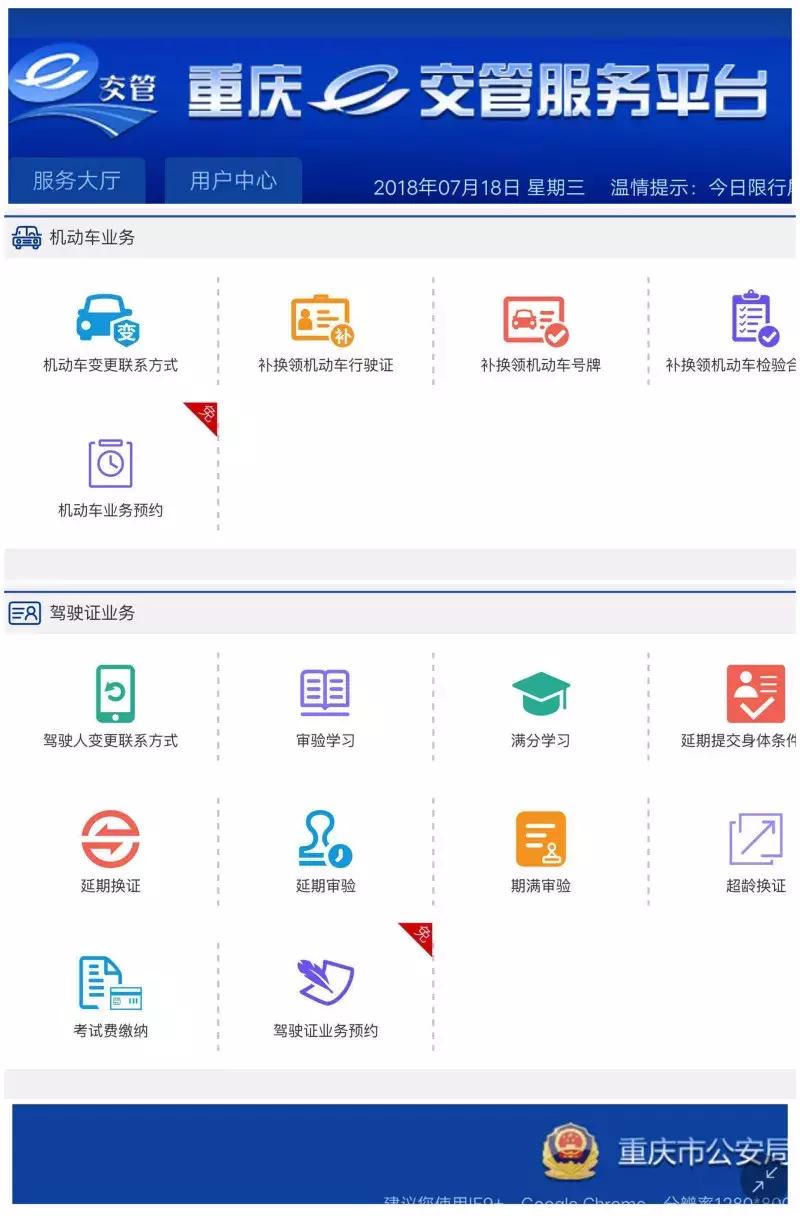Select 延期换证 icon
The height and width of the screenshot is (1216, 800).
[112, 838]
